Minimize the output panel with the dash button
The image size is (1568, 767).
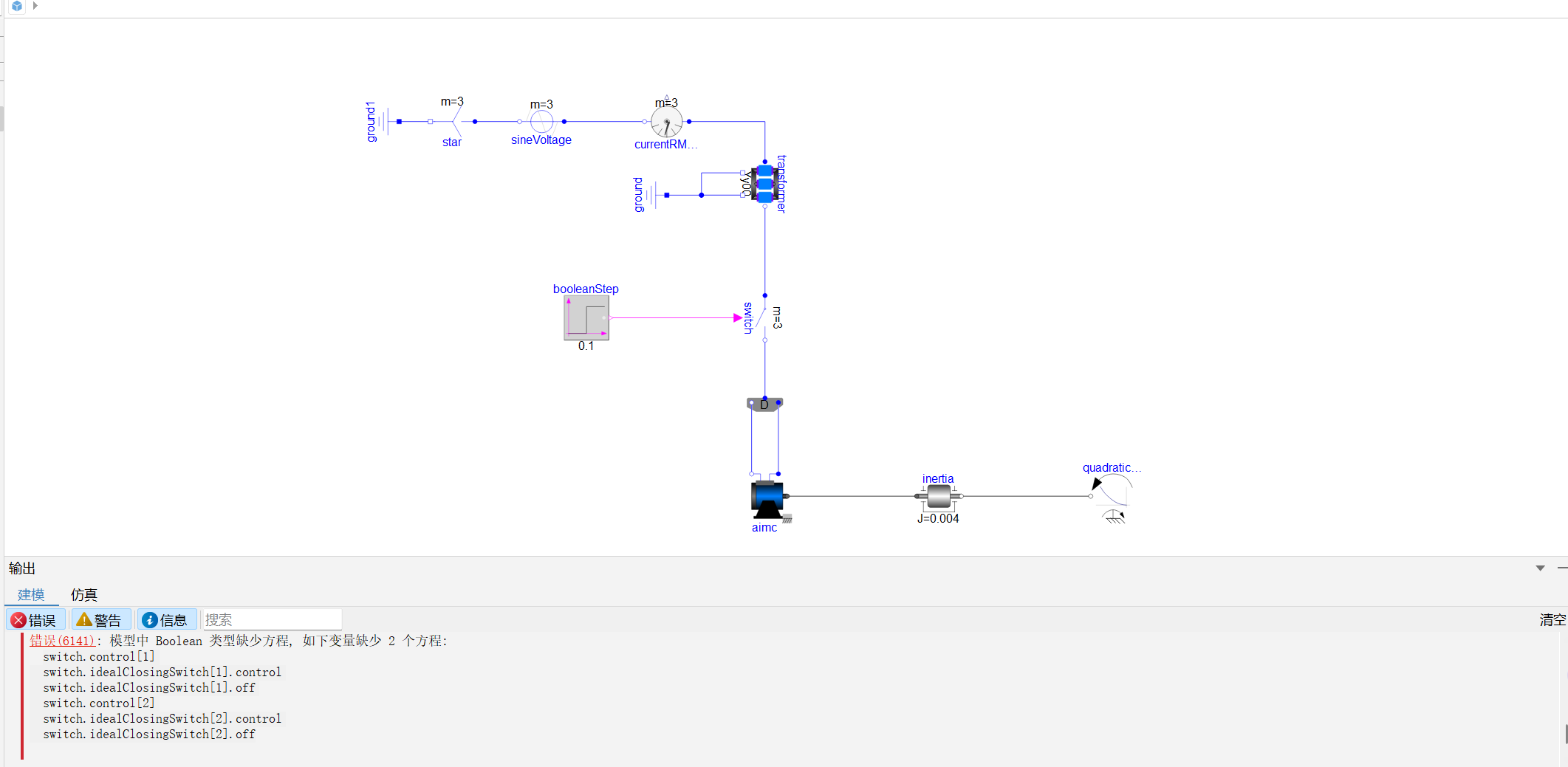1562,568
